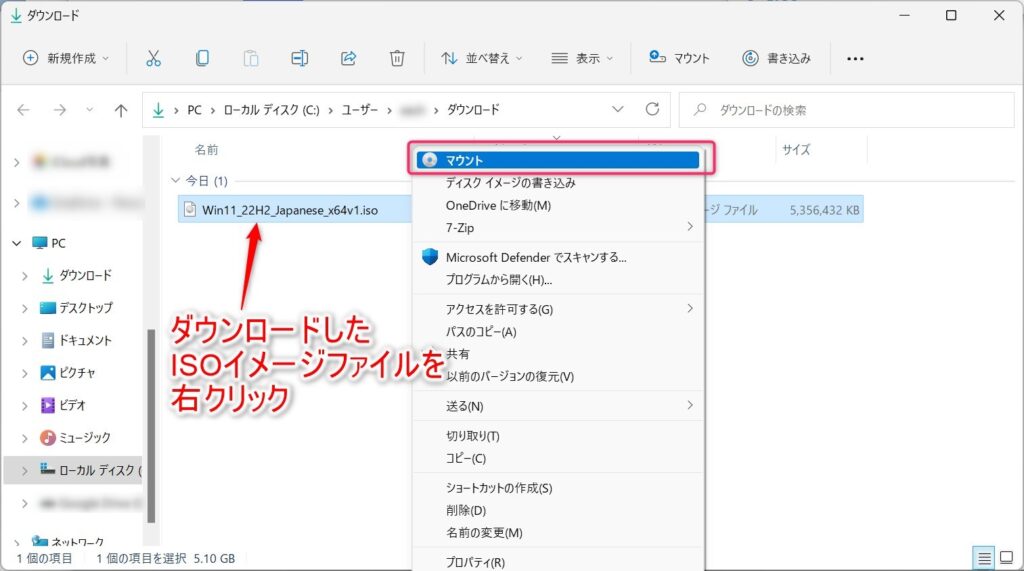
Task: Select ローカル ディスク in the sidebar
Action: click(91, 470)
